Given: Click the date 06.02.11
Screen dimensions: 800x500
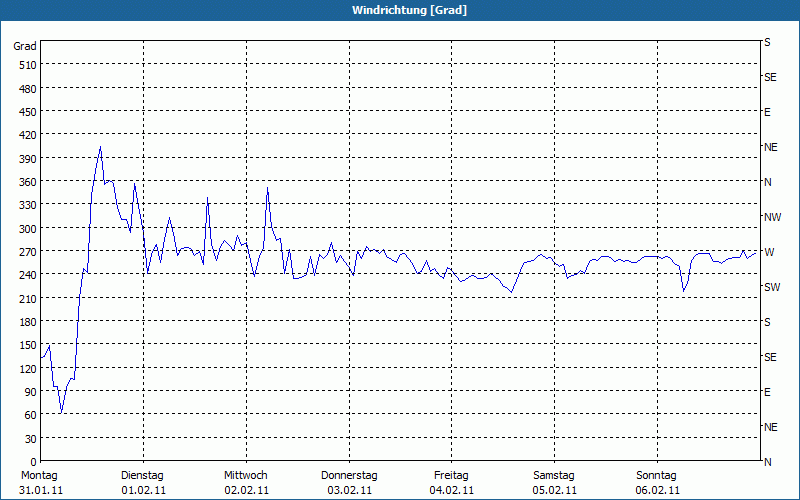Looking at the screenshot, I should point(657,491).
